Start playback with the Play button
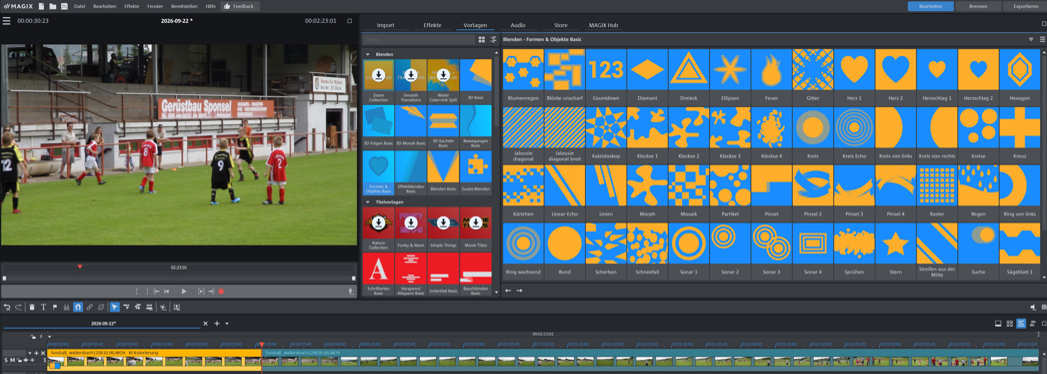1047x374 pixels. pos(184,291)
